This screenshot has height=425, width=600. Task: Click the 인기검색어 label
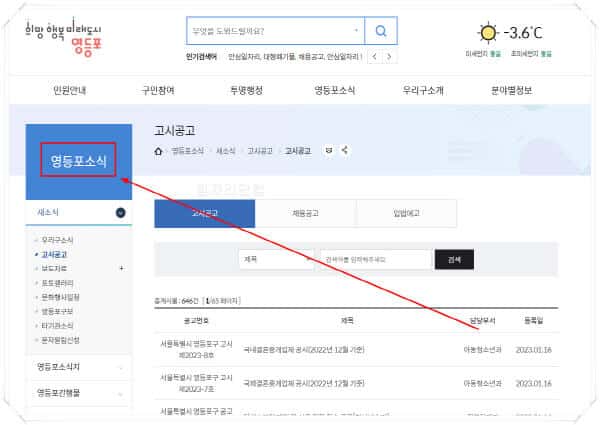201,57
